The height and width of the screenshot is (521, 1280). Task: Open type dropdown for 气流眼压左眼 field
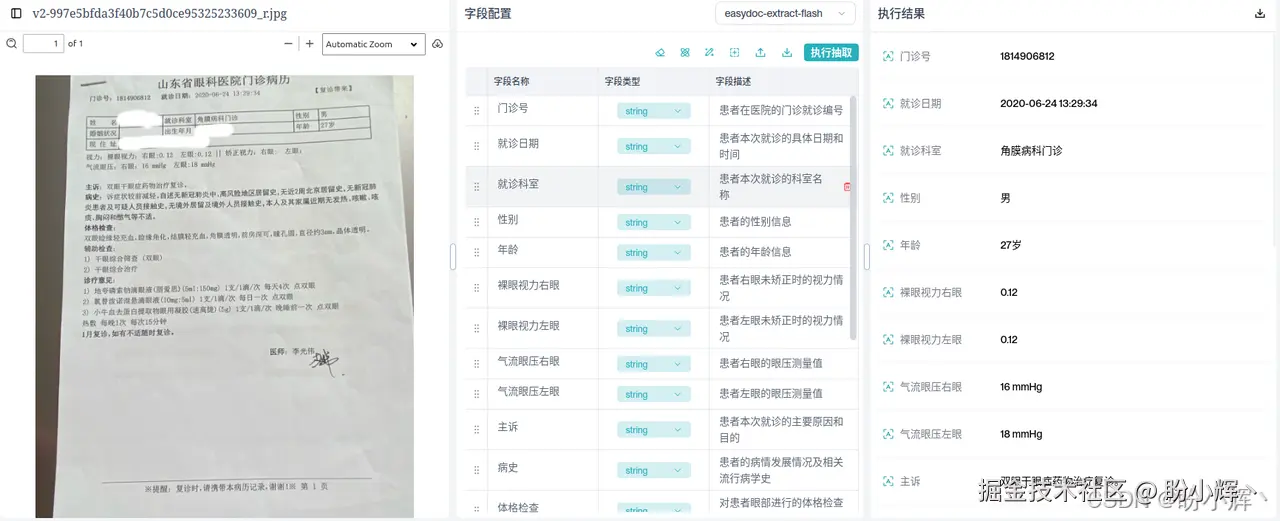pyautogui.click(x=654, y=394)
